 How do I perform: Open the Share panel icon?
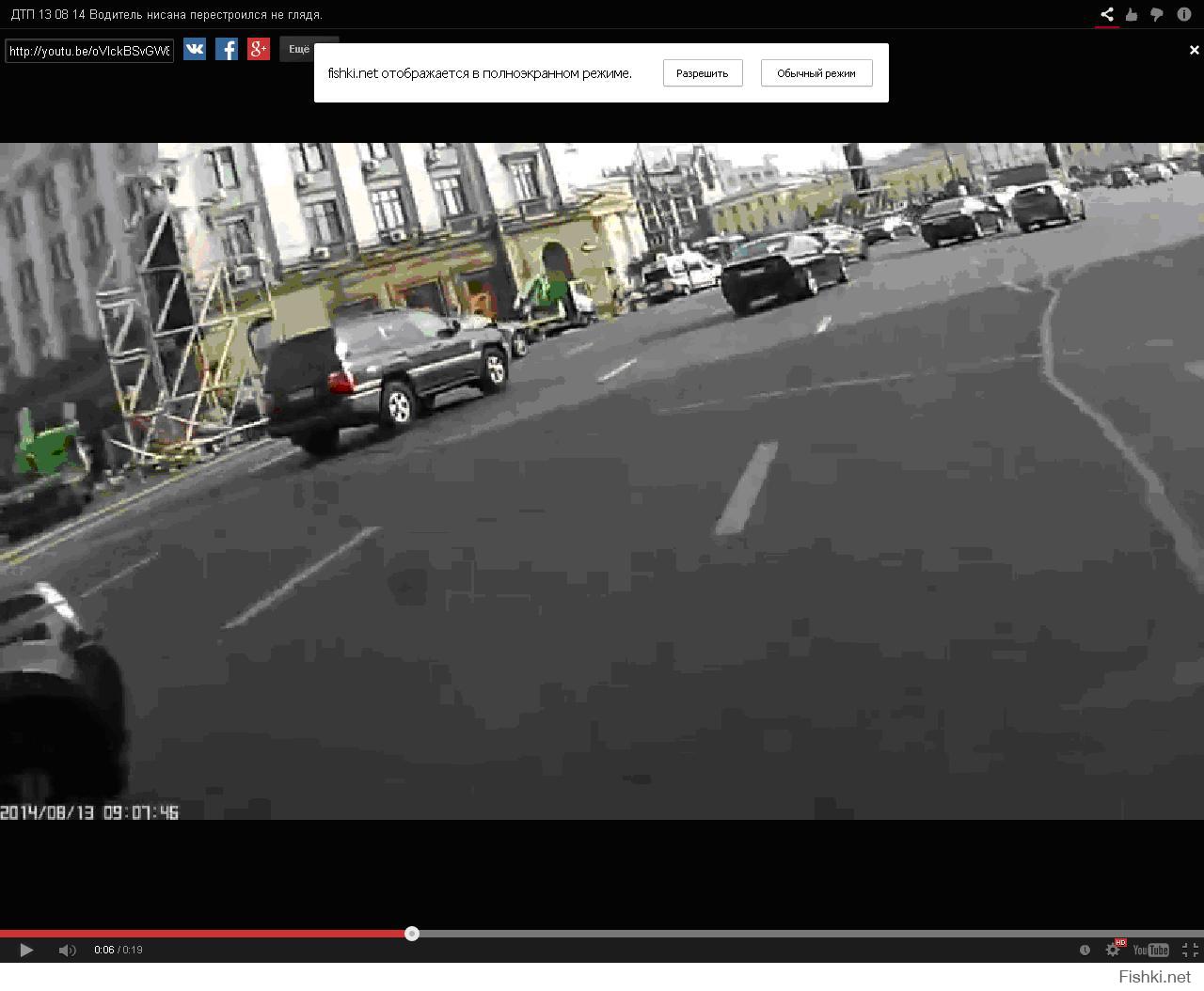1107,14
